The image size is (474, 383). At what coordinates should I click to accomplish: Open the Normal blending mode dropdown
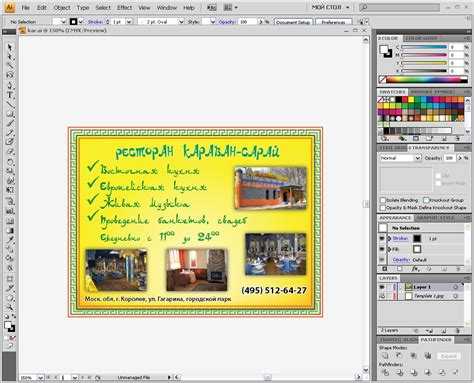coord(418,158)
